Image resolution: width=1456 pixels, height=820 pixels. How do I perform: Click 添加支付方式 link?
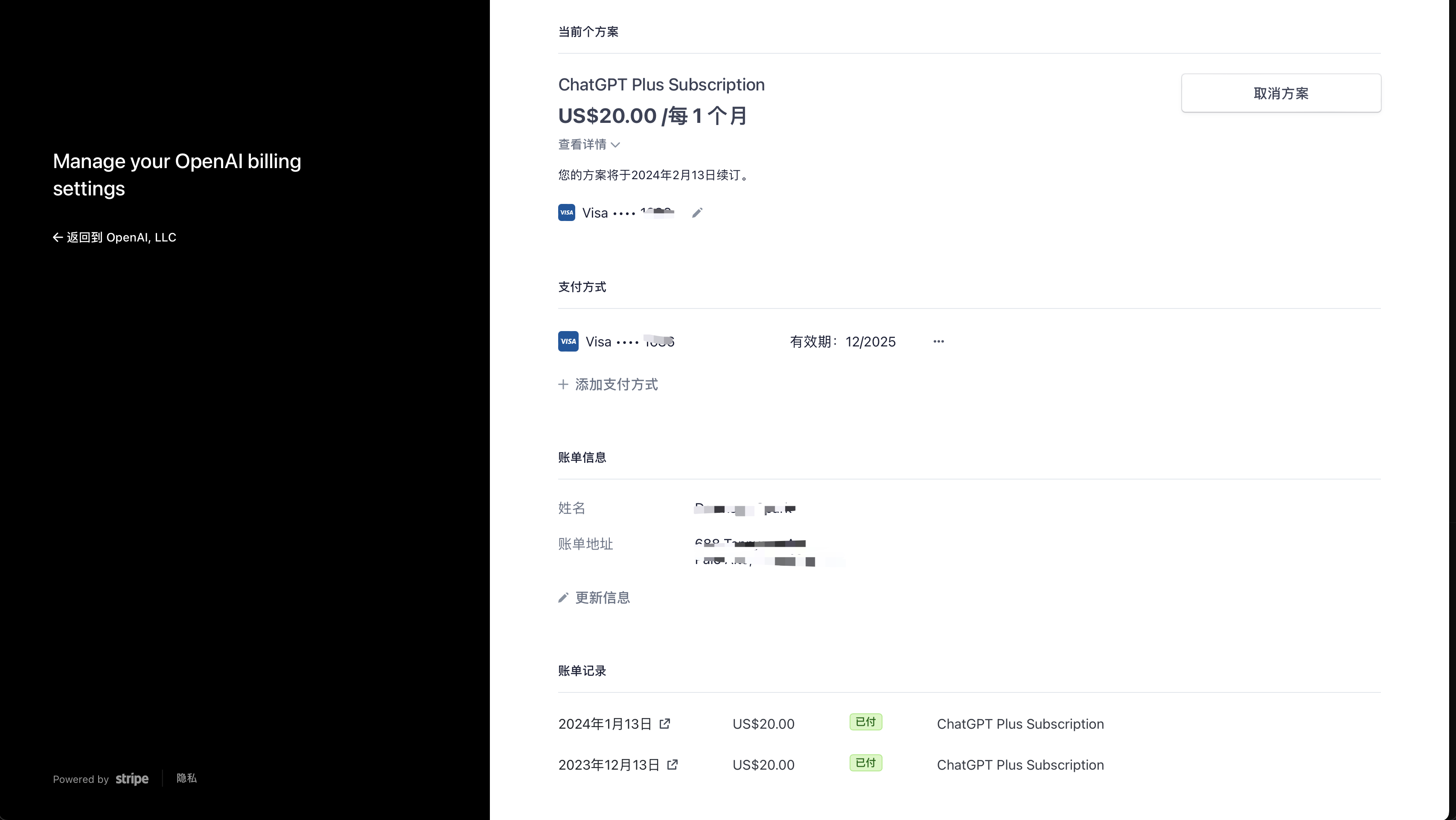point(608,384)
